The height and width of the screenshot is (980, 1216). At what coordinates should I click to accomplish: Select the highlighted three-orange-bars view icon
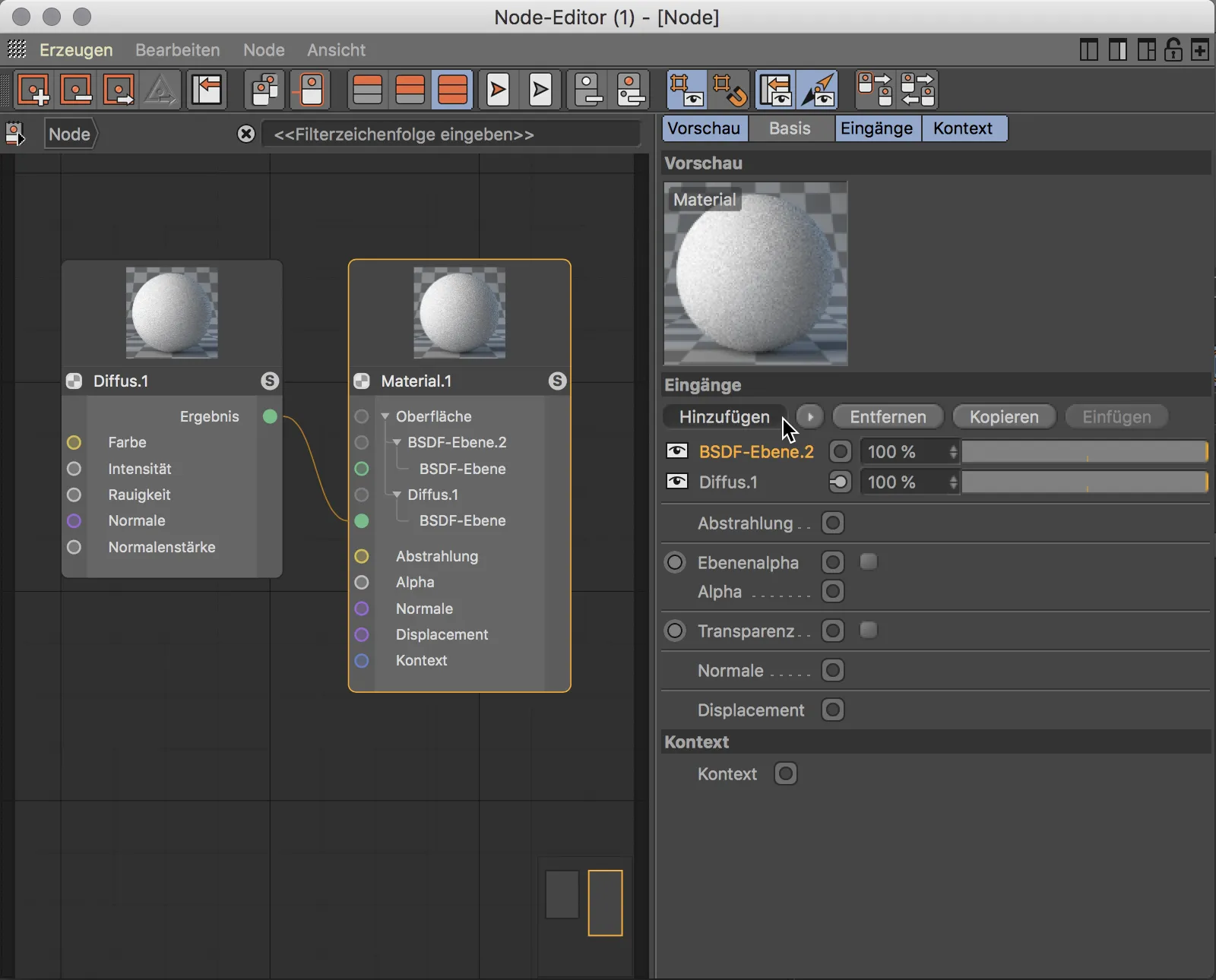(453, 90)
